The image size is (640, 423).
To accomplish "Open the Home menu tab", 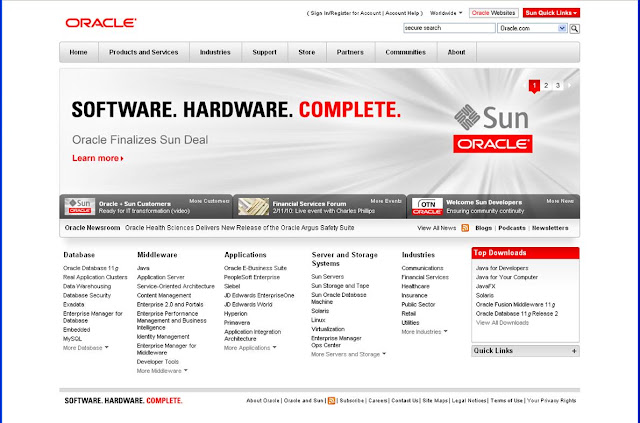I will (x=78, y=52).
